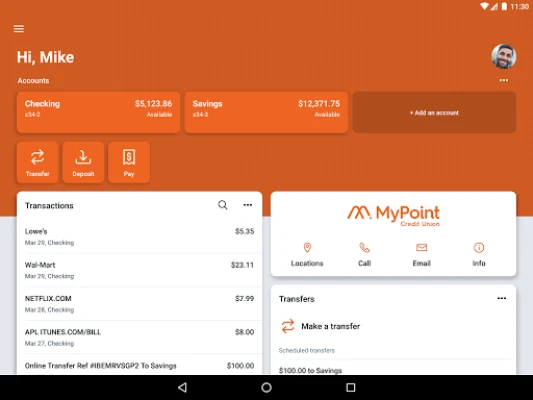Open the Transfers card three-dot menu

pyautogui.click(x=502, y=298)
